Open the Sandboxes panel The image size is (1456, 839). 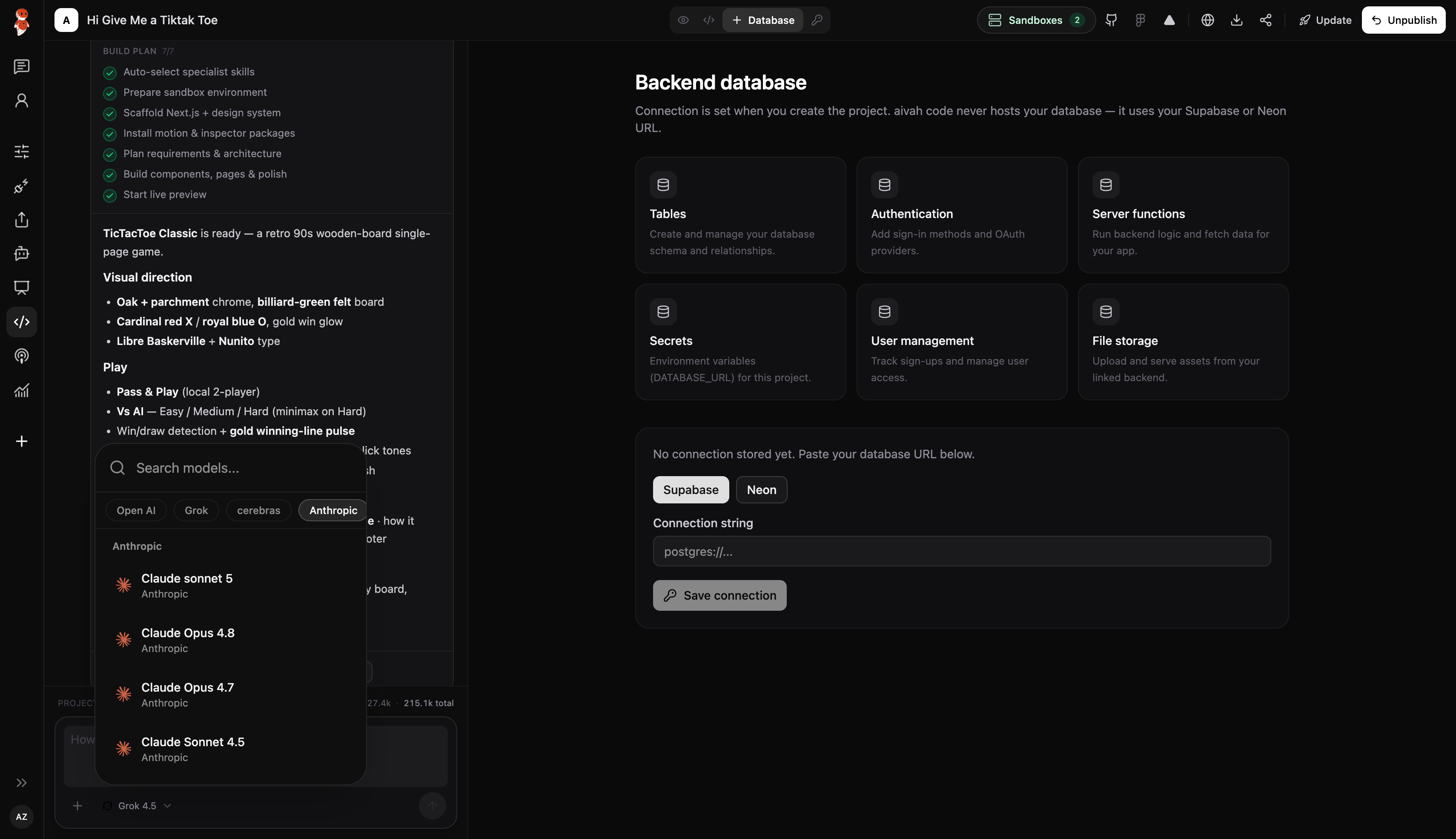1036,20
